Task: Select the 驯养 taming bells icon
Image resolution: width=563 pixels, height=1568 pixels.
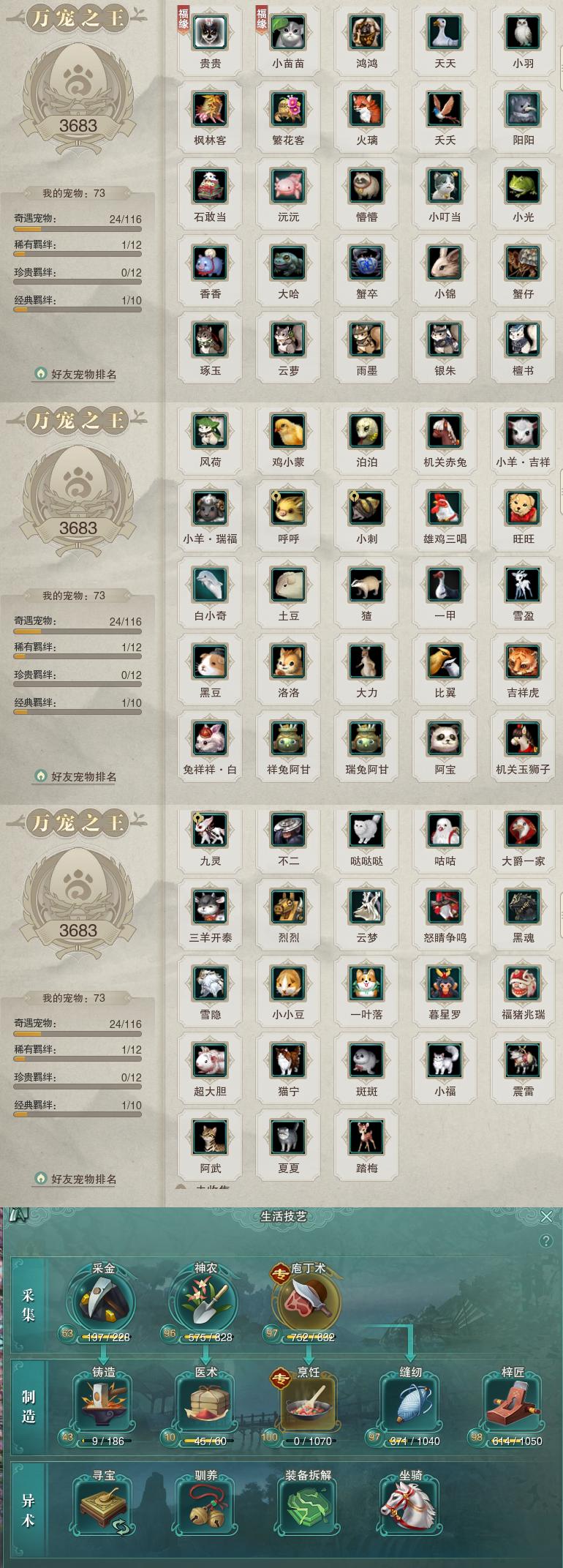Action: tap(205, 1507)
